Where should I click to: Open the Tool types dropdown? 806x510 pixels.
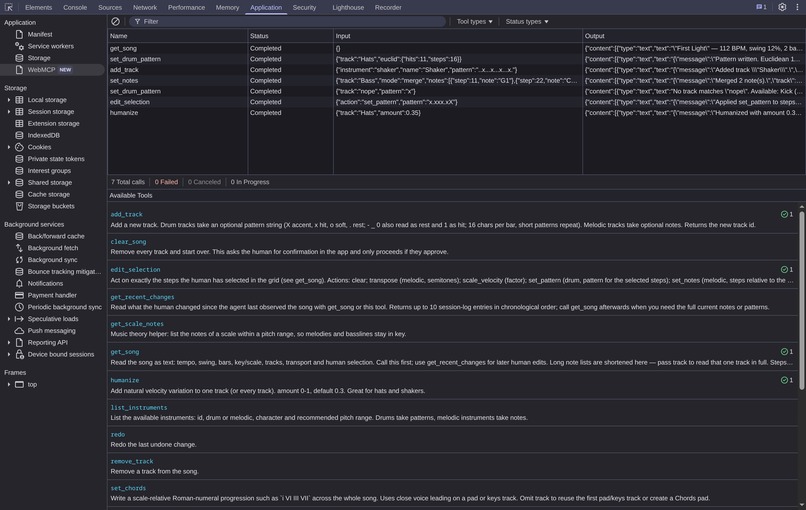(x=474, y=22)
